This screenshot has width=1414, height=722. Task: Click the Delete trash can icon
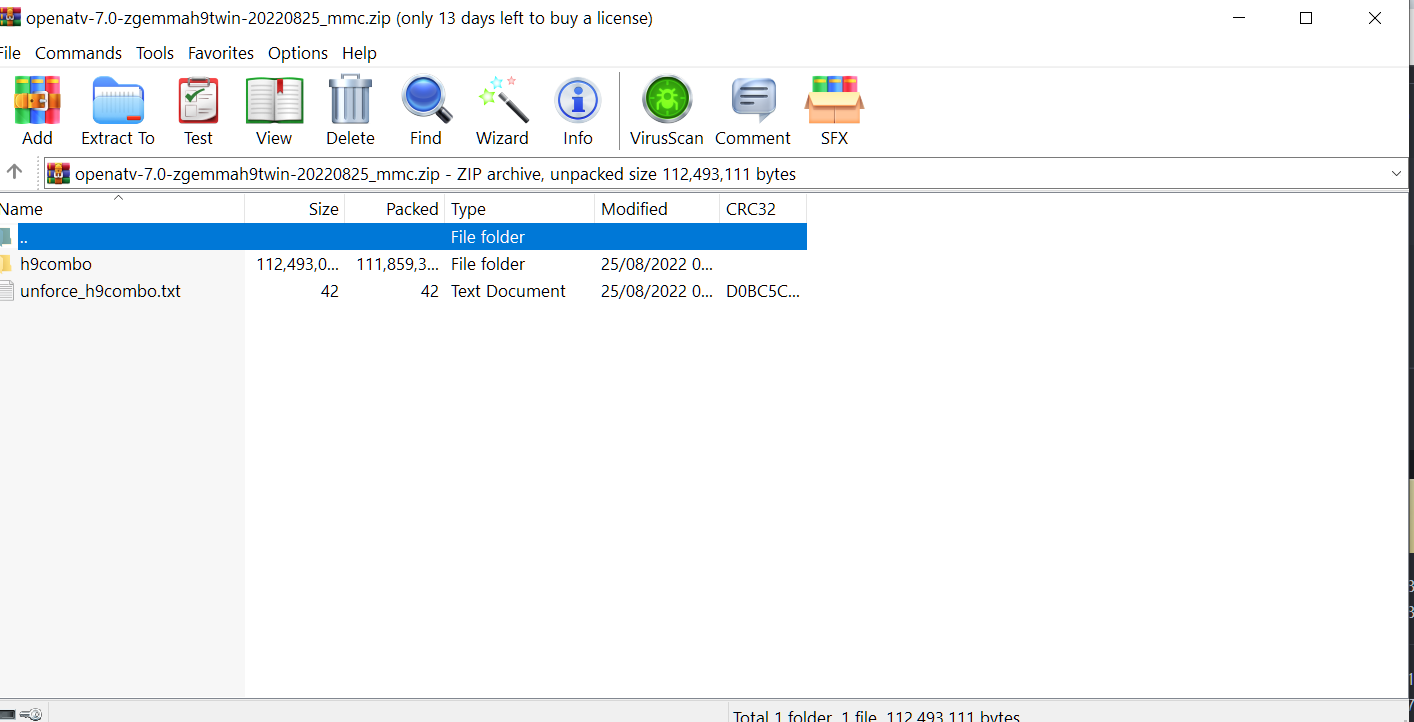(x=350, y=101)
